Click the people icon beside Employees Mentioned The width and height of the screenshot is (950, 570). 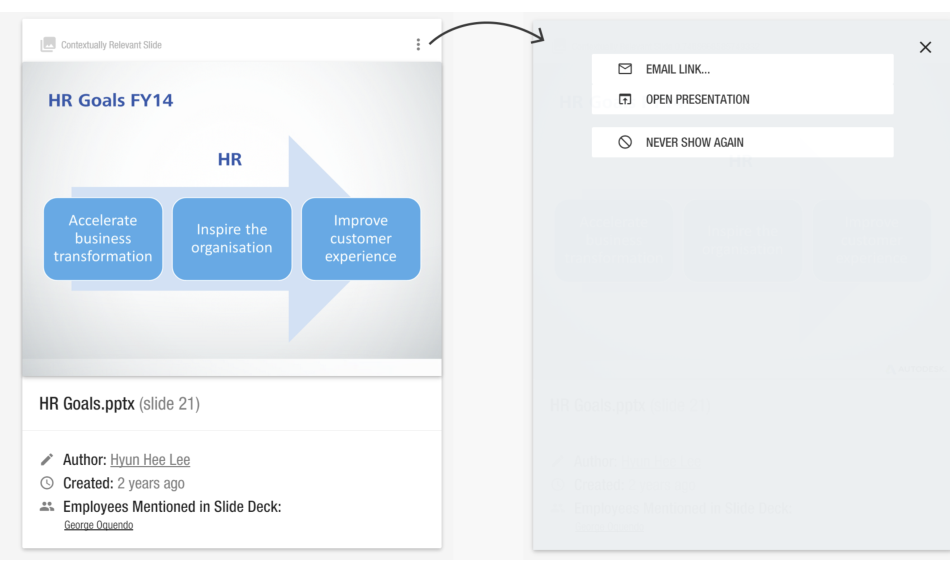coord(47,506)
